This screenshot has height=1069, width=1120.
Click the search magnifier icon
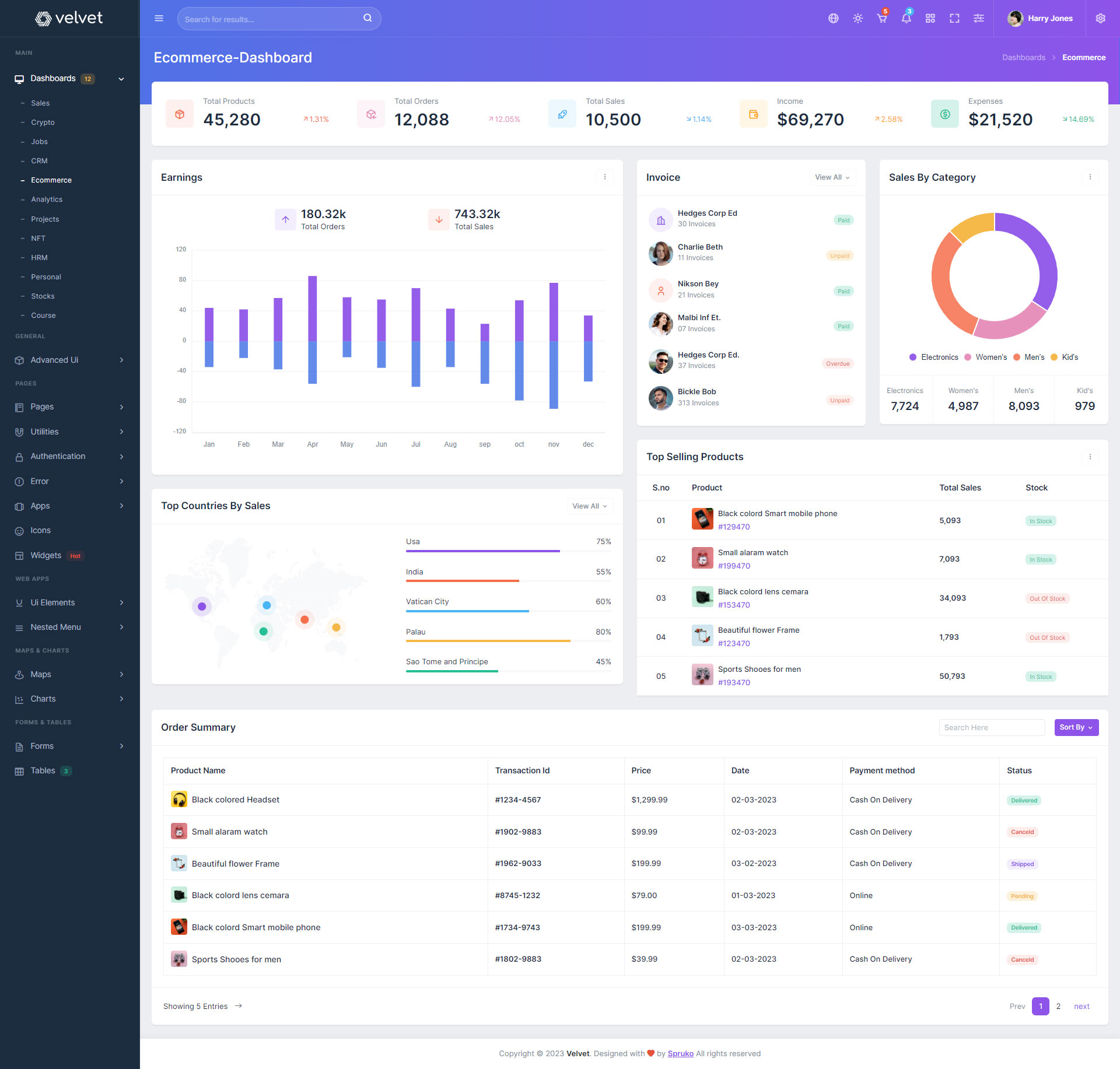click(367, 18)
